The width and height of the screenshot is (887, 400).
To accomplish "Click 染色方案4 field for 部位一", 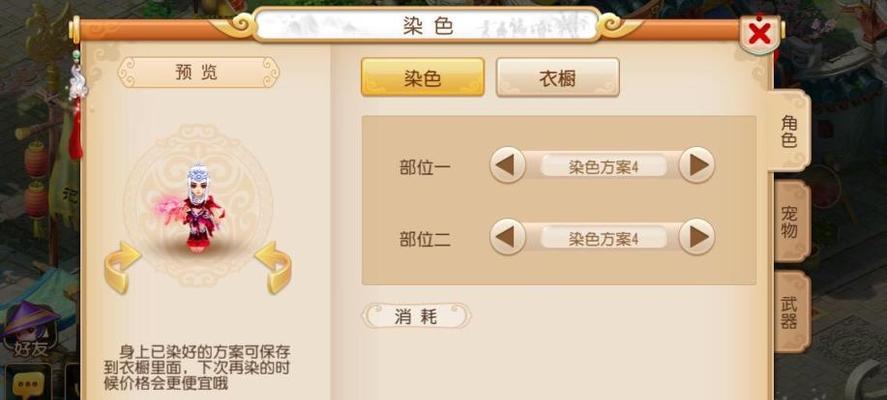I will tap(603, 166).
